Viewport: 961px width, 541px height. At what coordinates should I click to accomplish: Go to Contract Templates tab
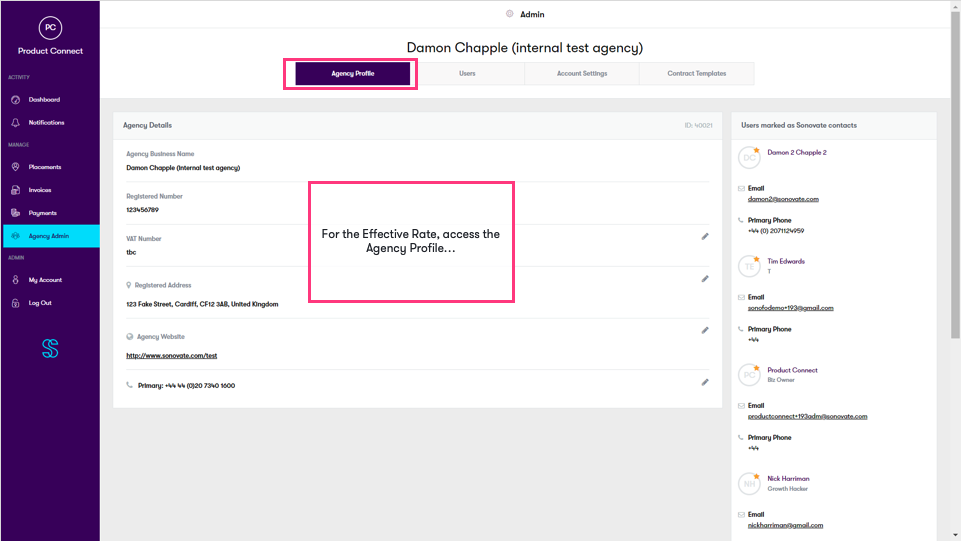point(697,74)
